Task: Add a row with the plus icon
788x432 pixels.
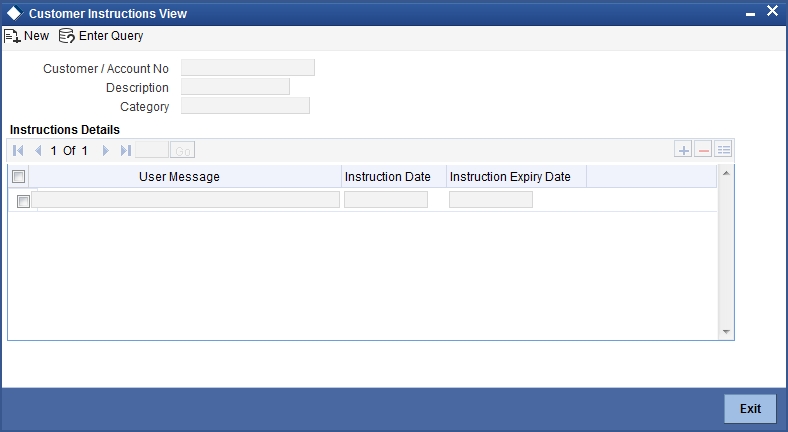Action: pyautogui.click(x=683, y=150)
